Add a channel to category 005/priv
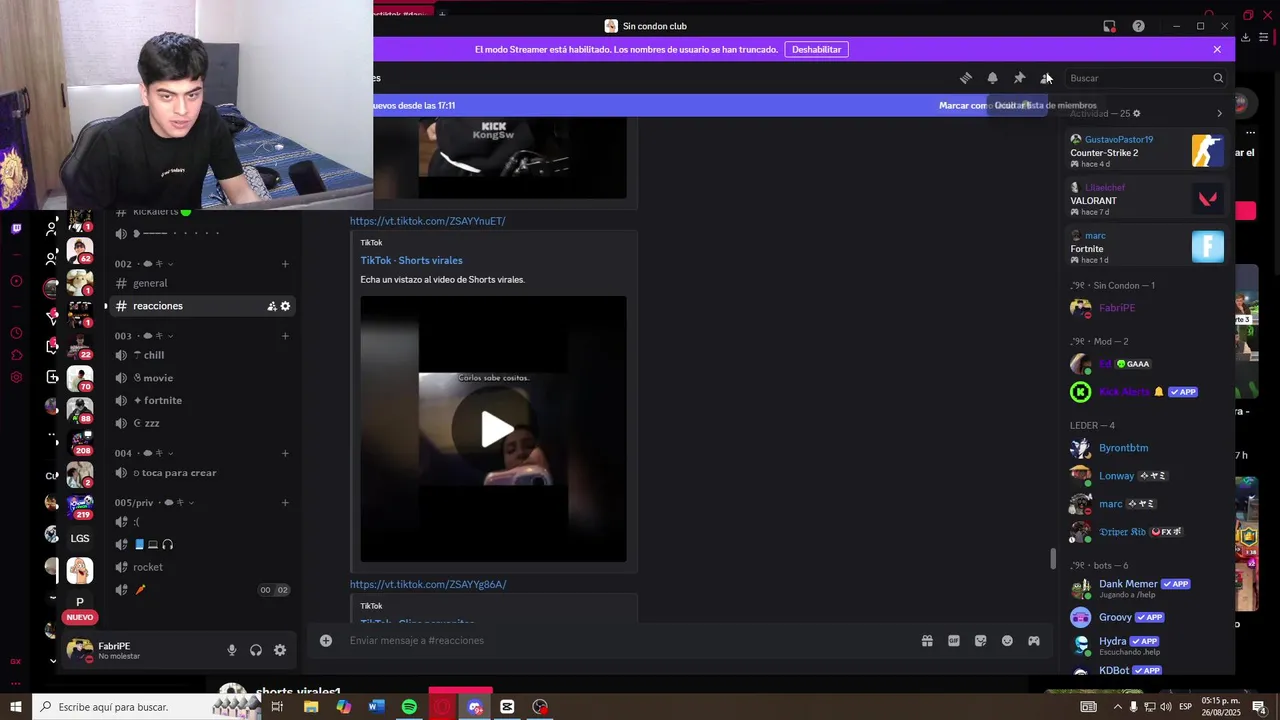This screenshot has height=720, width=1280. [285, 503]
